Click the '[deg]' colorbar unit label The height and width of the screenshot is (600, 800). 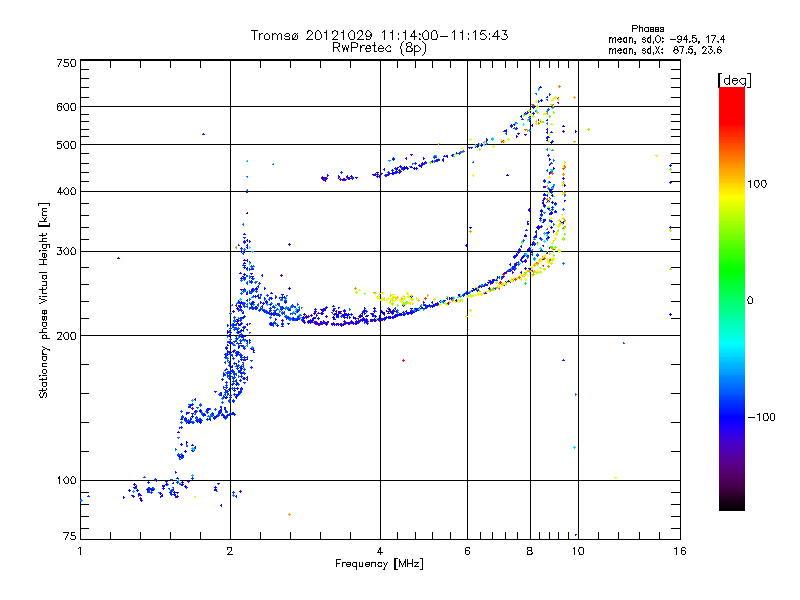[x=734, y=80]
